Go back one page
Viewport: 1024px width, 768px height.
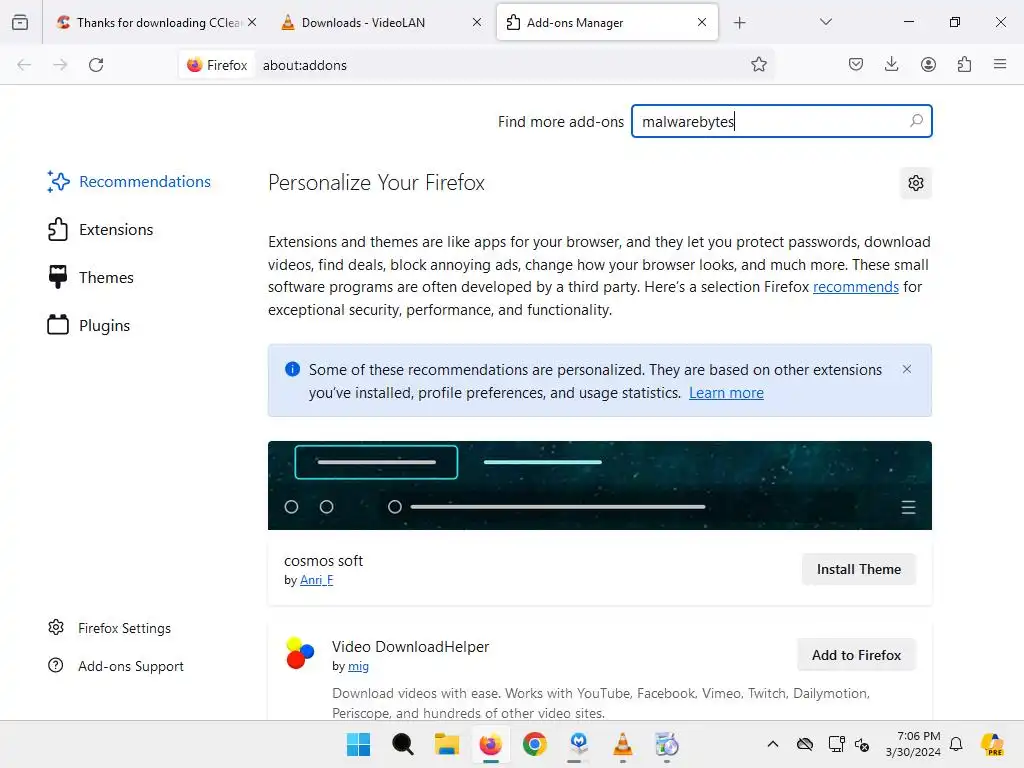pos(24,65)
